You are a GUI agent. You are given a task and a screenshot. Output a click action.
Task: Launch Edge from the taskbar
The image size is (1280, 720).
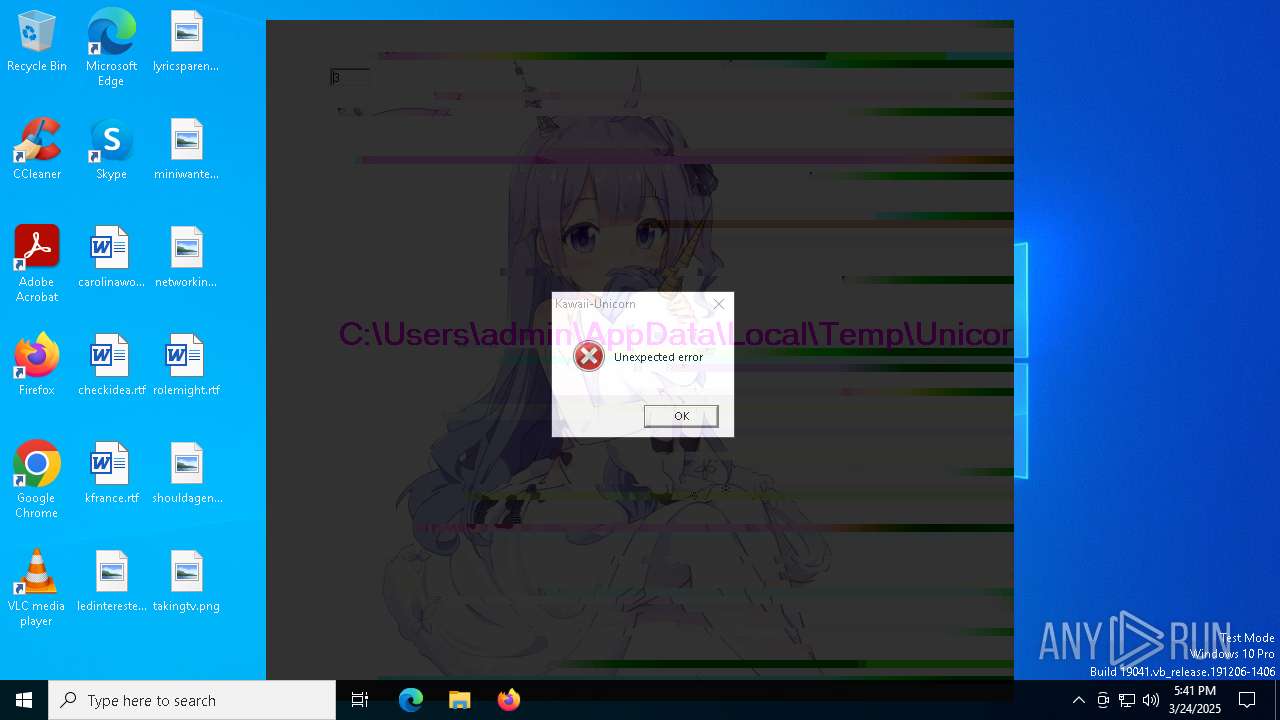click(411, 700)
